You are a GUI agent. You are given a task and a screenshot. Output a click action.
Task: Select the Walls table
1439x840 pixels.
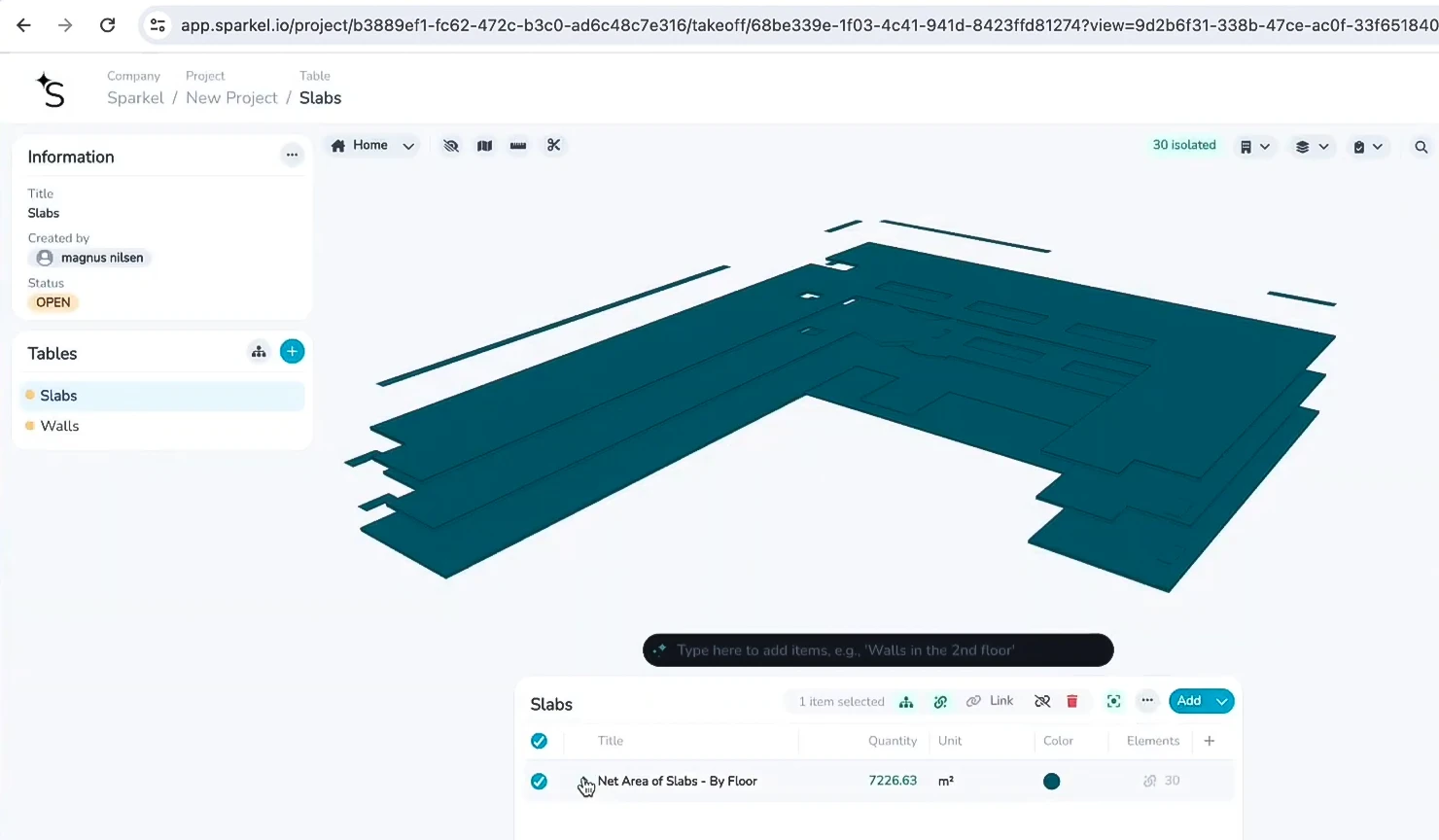click(x=60, y=426)
